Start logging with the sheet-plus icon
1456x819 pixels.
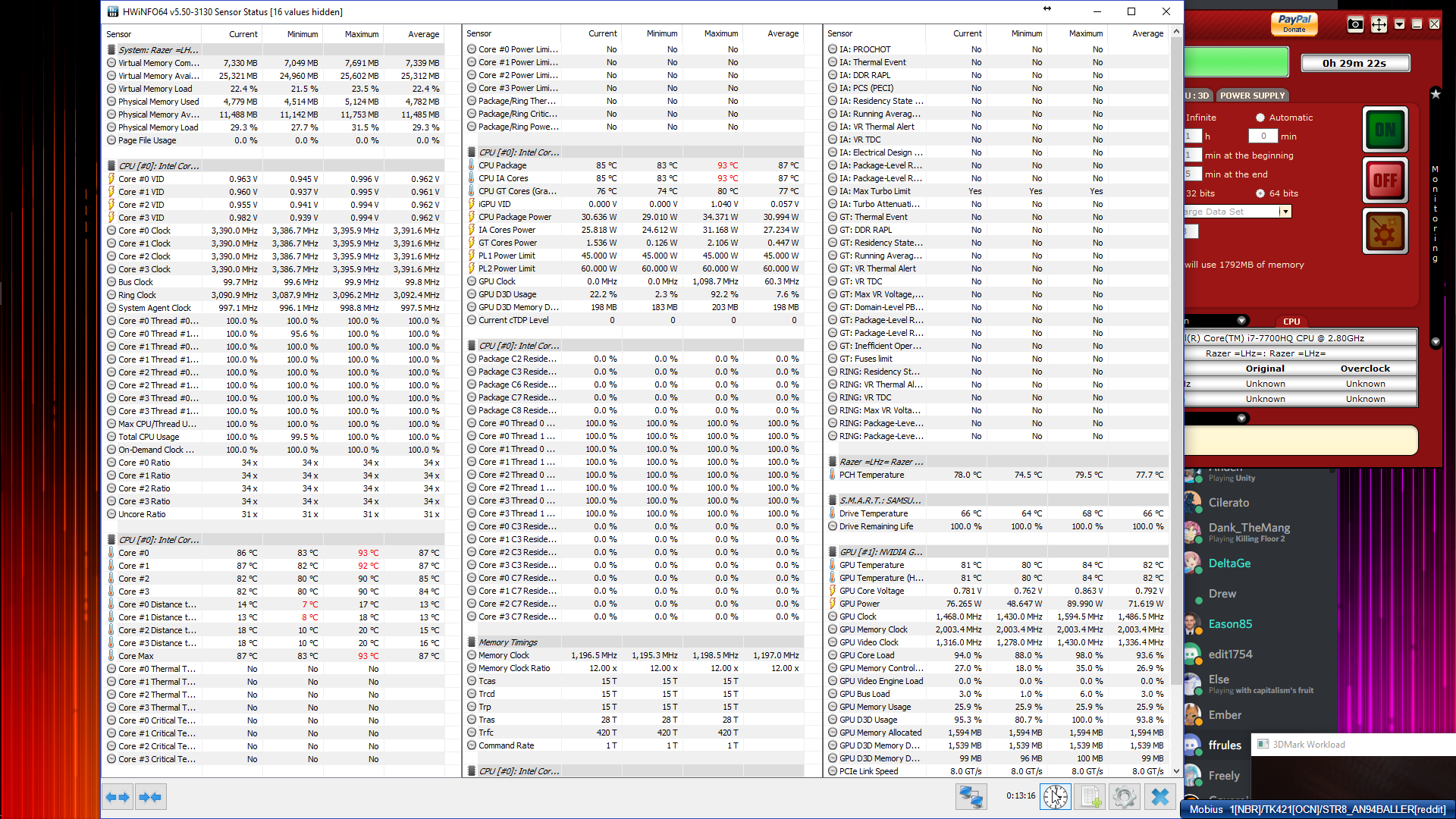tap(1091, 796)
